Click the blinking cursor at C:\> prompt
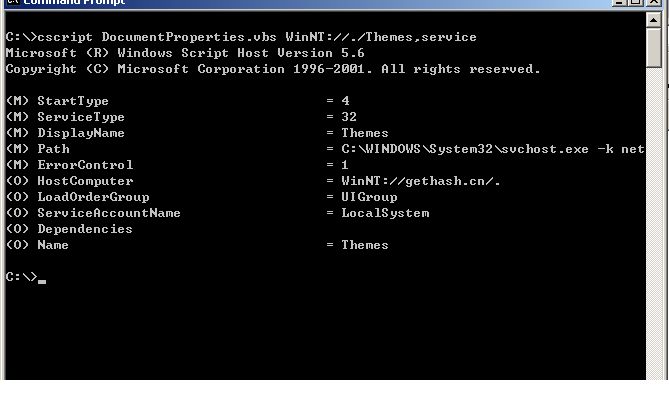Viewport: 669px width, 400px height. [x=42, y=281]
